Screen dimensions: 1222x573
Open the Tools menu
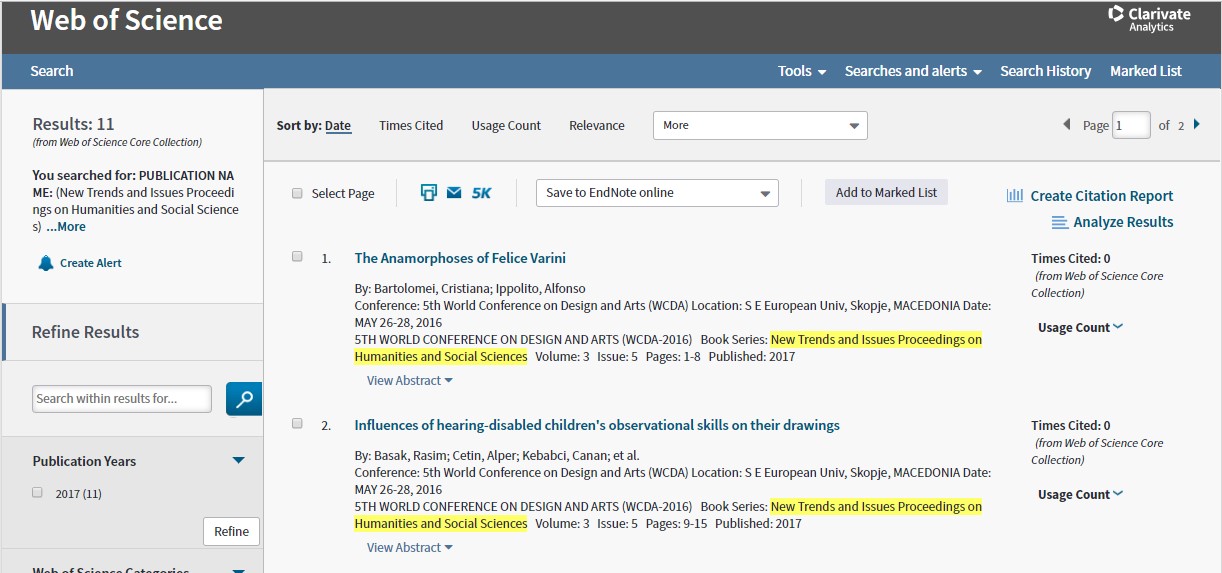tap(802, 71)
